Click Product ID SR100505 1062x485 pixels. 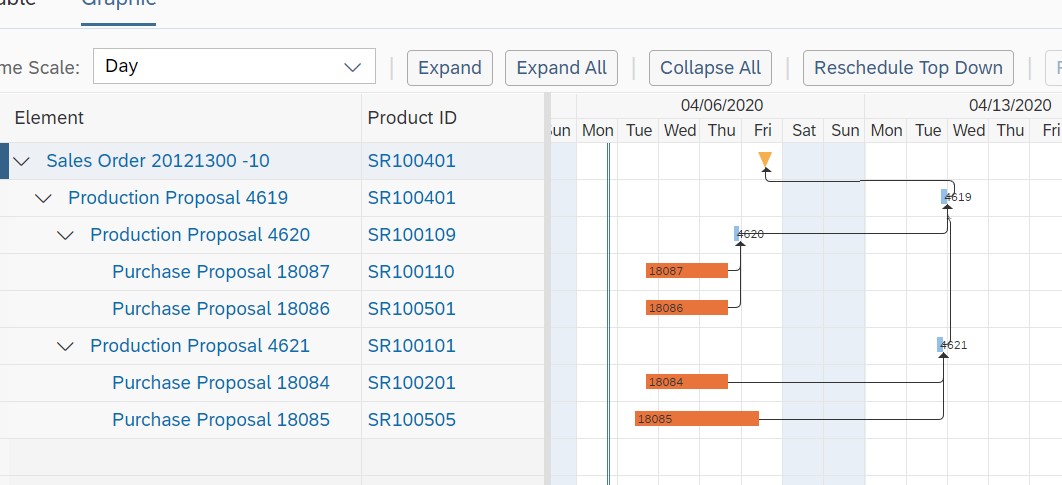point(412,420)
